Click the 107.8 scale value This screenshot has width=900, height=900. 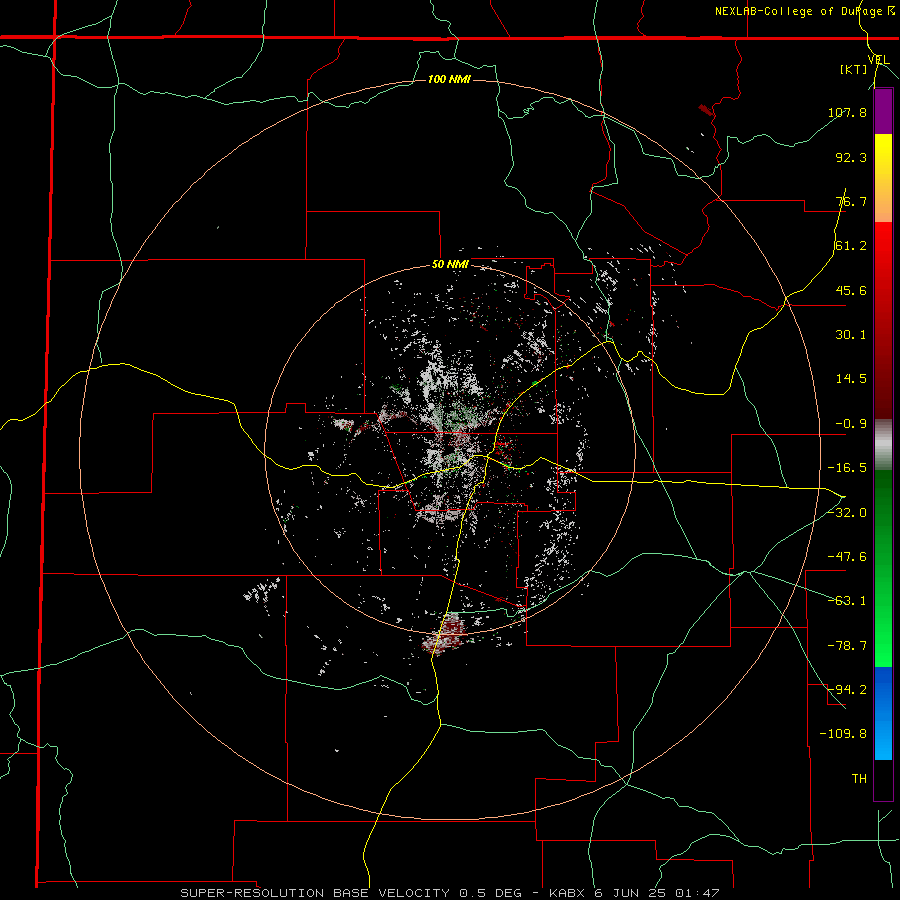[847, 112]
